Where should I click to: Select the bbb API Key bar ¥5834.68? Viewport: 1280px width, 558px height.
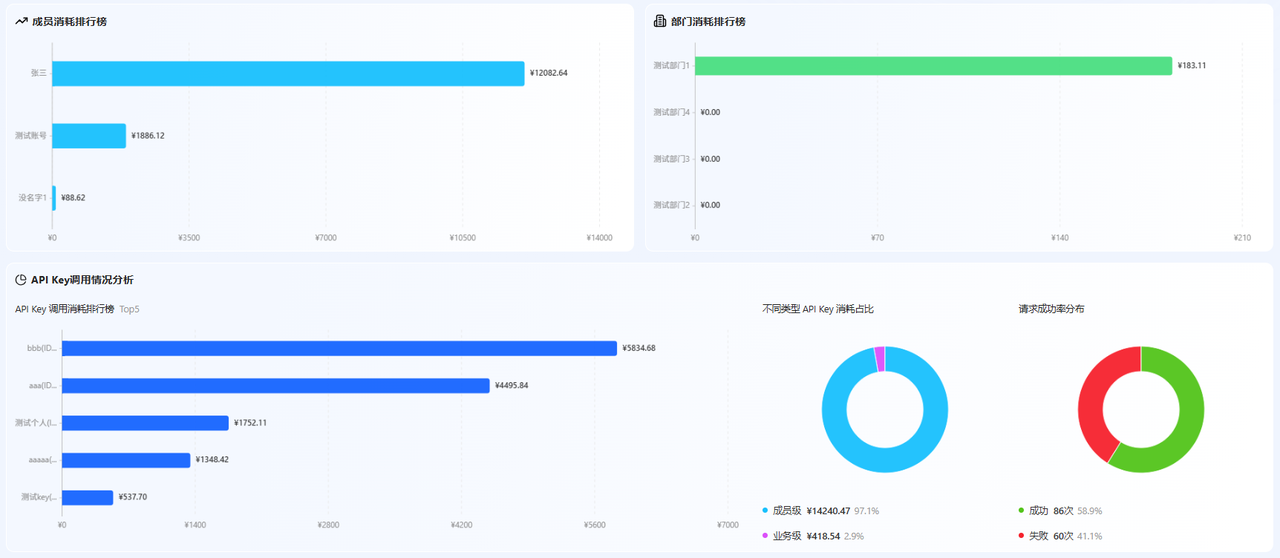click(x=339, y=348)
